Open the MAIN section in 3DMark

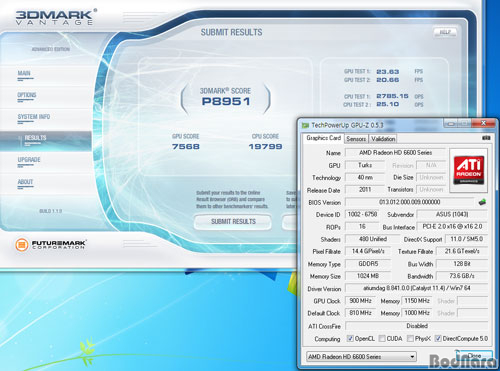click(x=24, y=73)
